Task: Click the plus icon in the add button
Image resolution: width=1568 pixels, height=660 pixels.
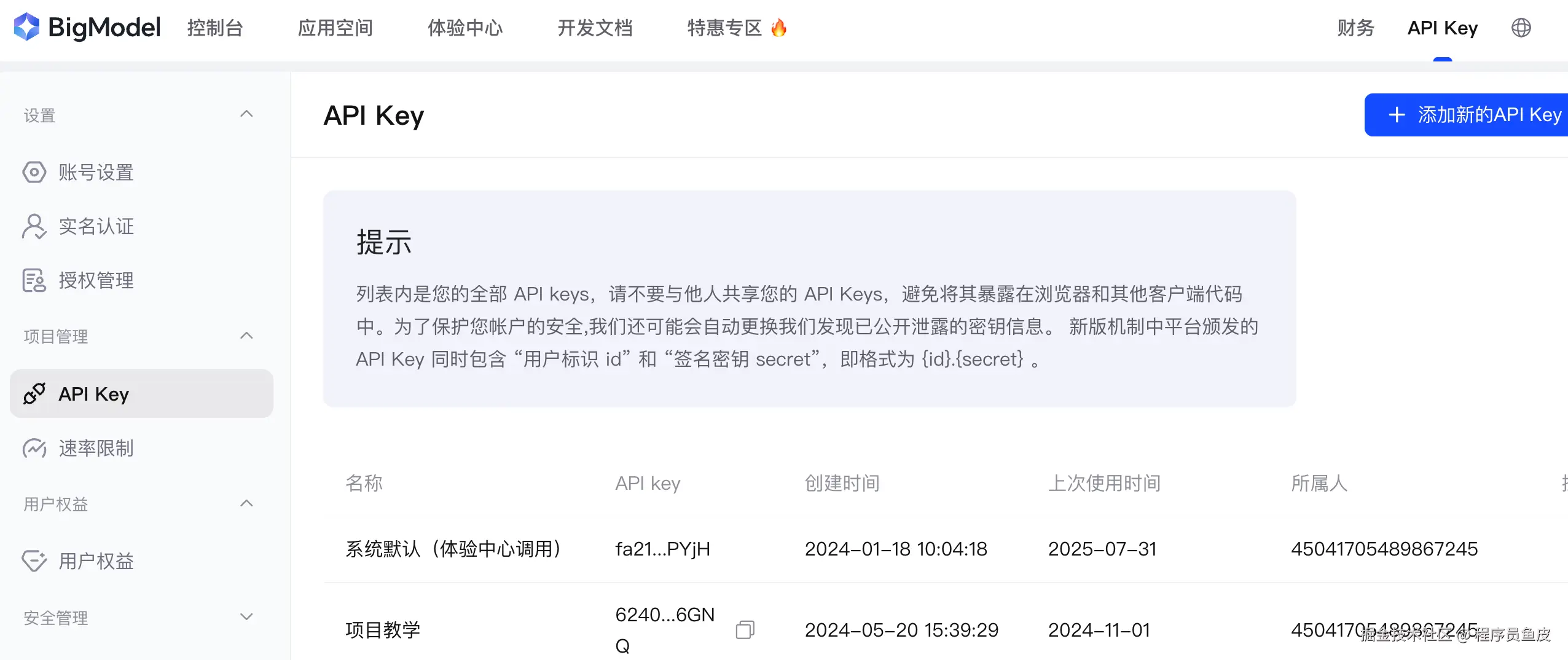Action: coord(1397,115)
